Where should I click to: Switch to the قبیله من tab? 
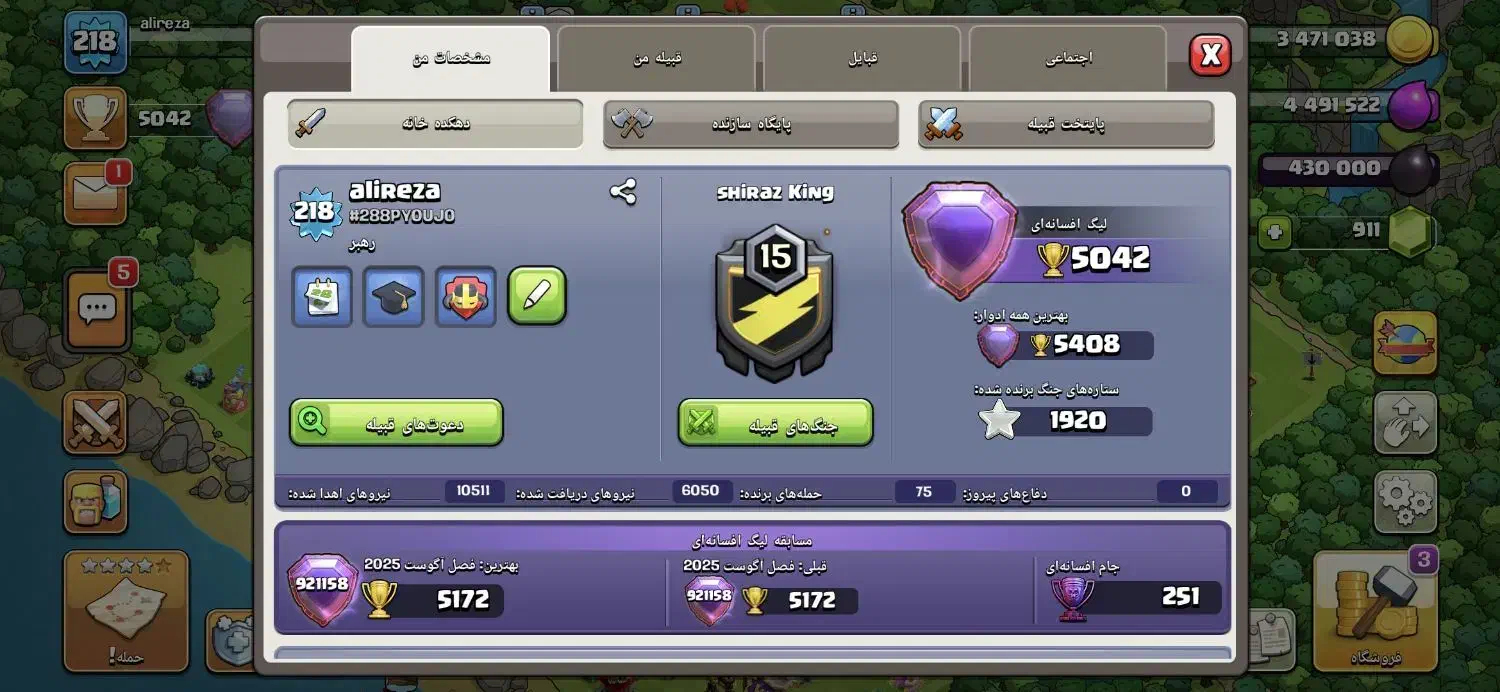click(656, 58)
